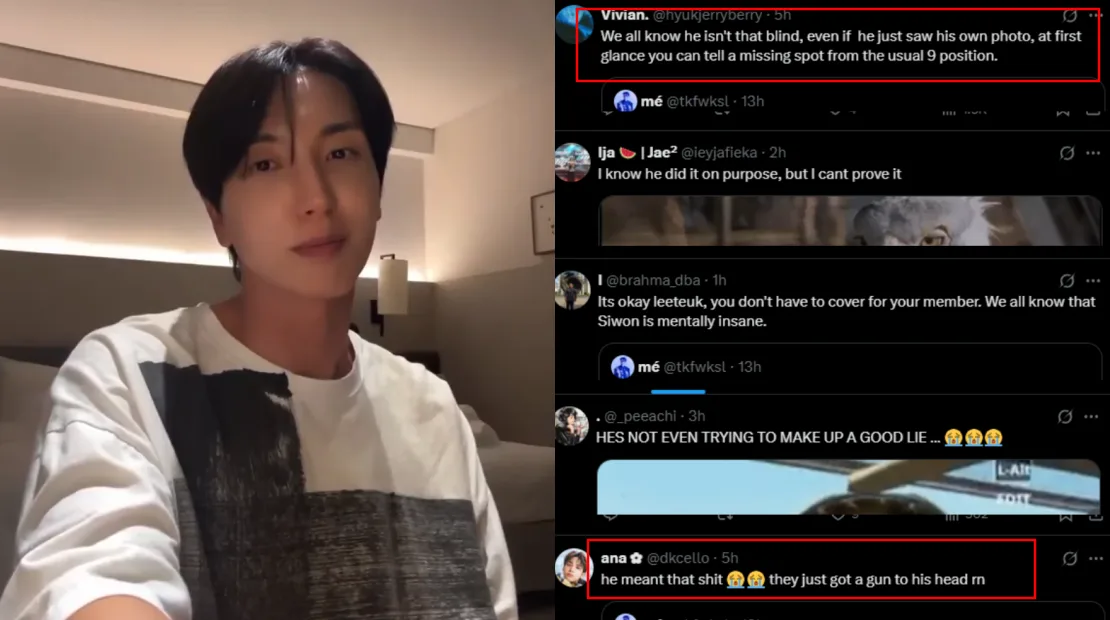1110x620 pixels.
Task: Open more options on brahma_dba's tweet
Action: (1093, 280)
